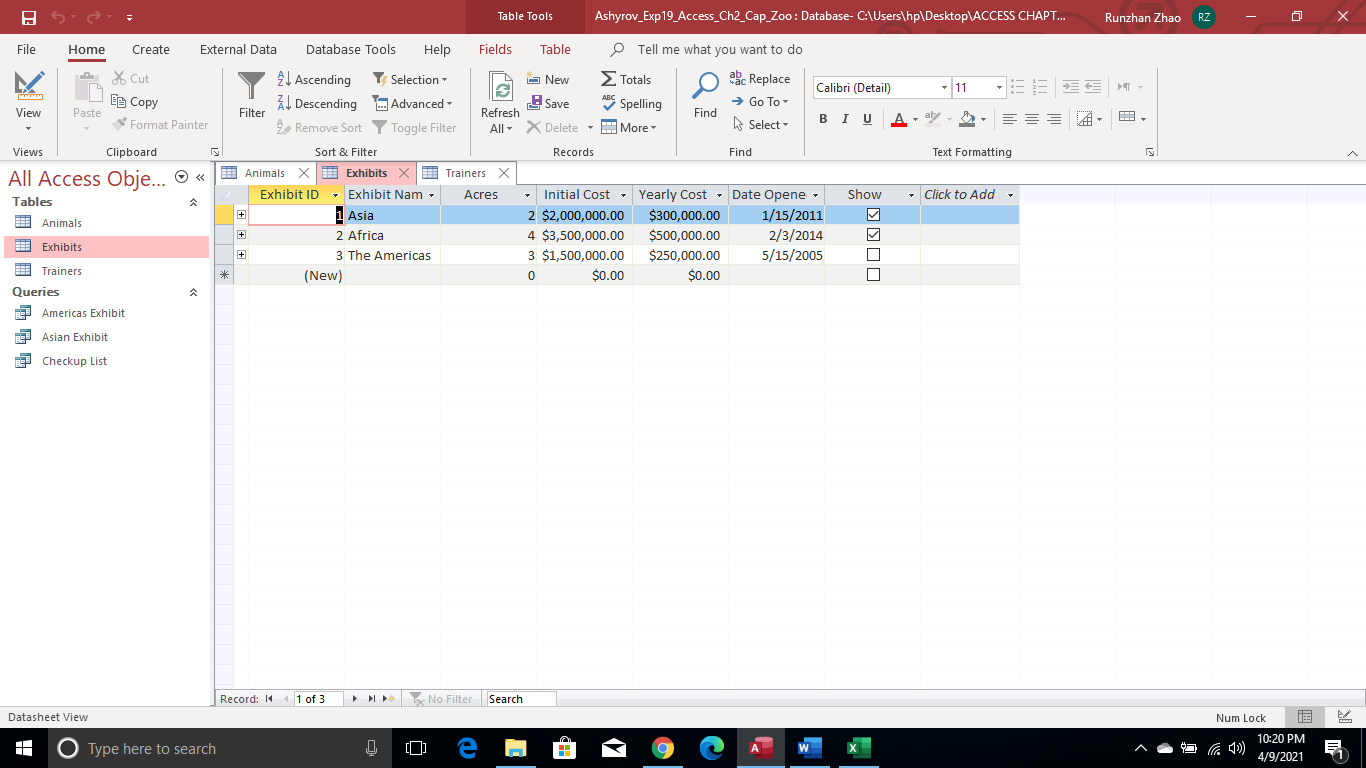Viewport: 1366px width, 768px height.
Task: Jump to last record
Action: 371,699
